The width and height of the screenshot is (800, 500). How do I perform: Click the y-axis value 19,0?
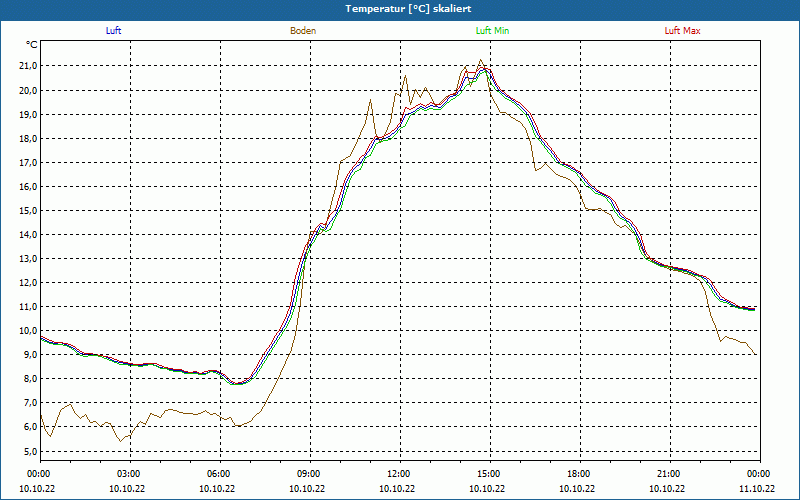[28, 114]
